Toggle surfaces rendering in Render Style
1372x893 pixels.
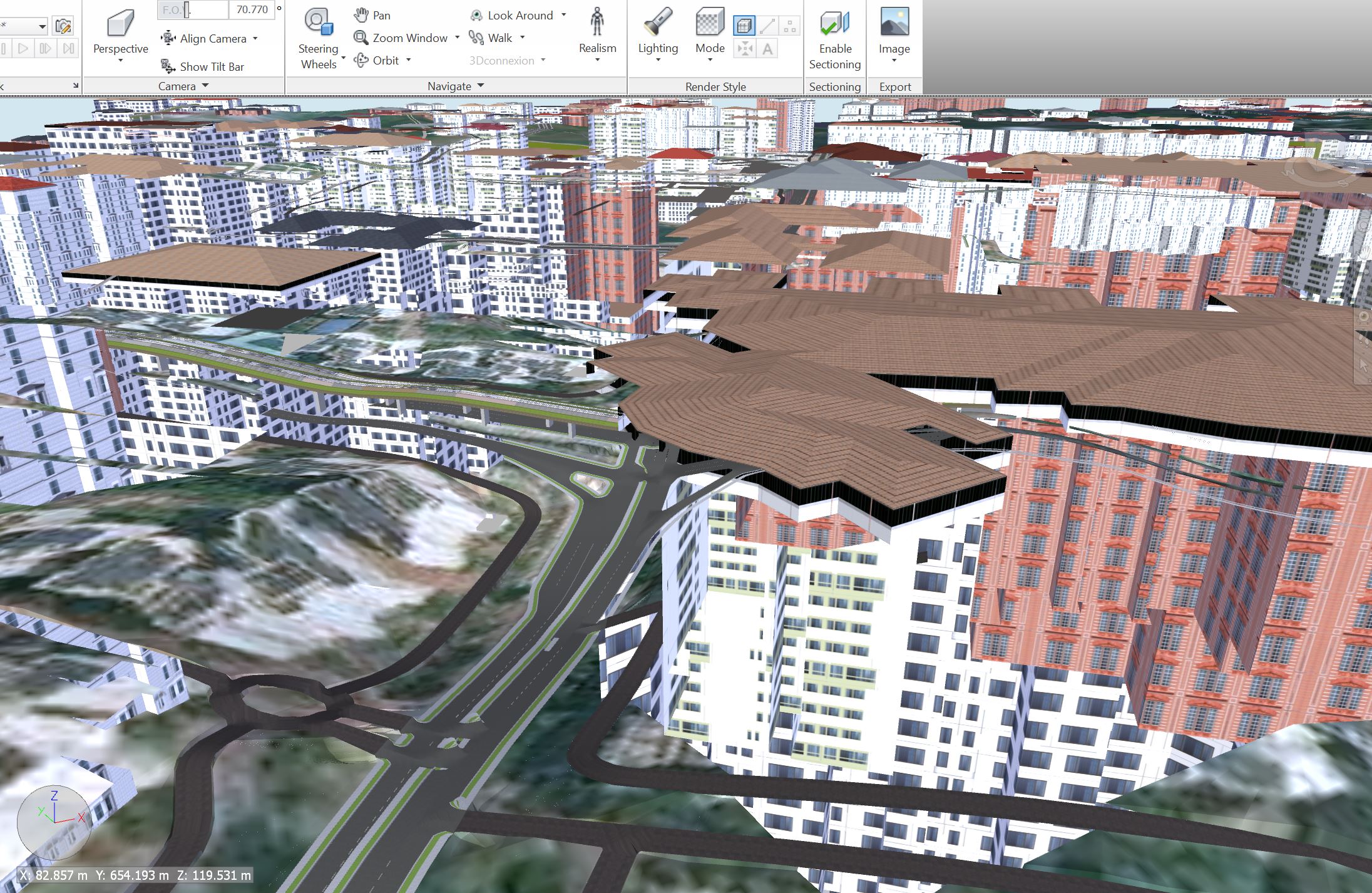coord(744,26)
